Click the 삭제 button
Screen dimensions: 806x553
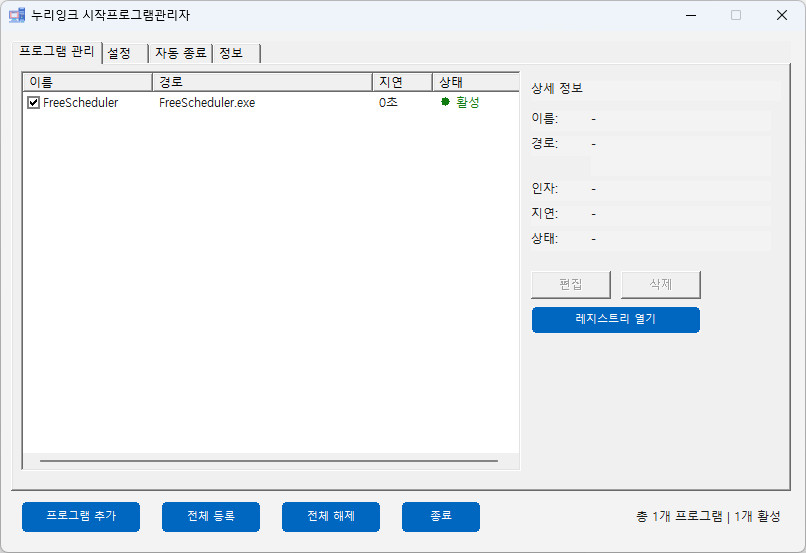(660, 284)
